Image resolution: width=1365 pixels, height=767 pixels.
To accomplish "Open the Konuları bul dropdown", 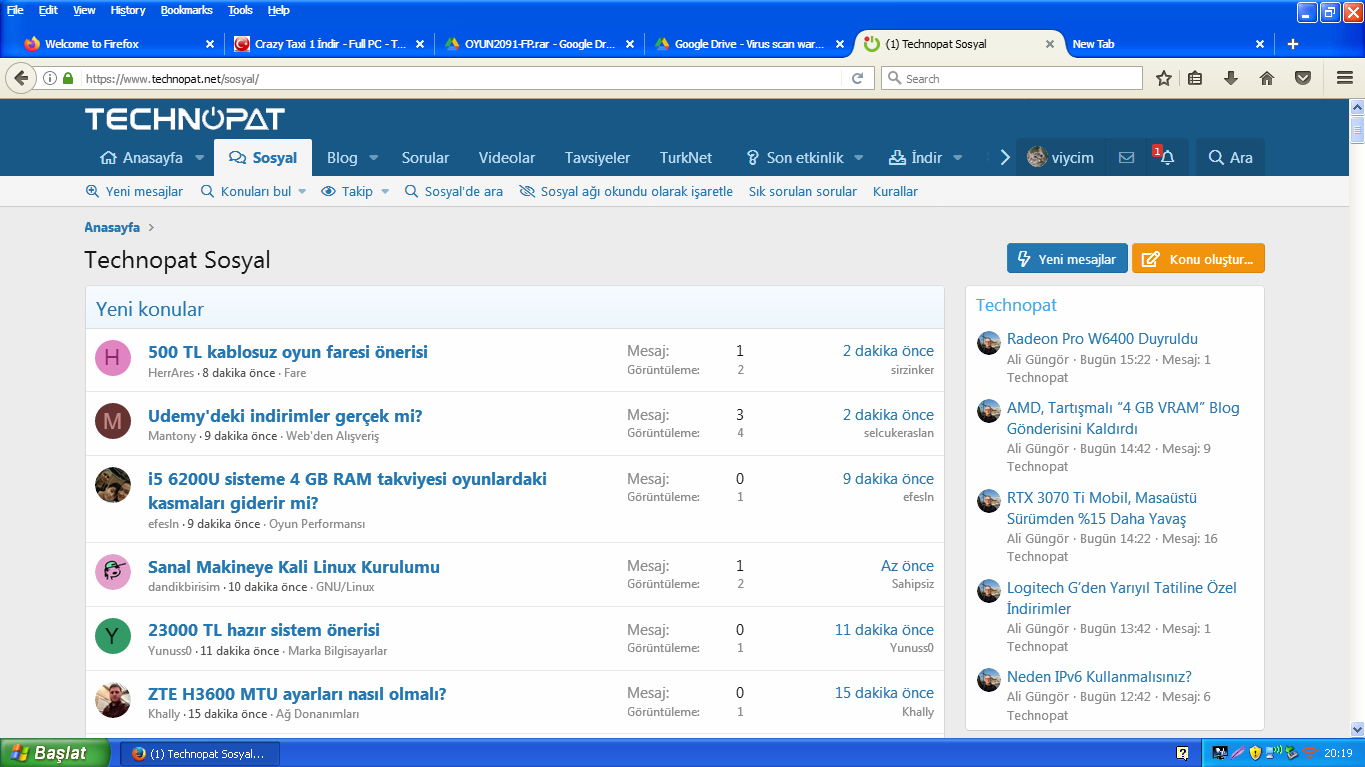I will 254,191.
